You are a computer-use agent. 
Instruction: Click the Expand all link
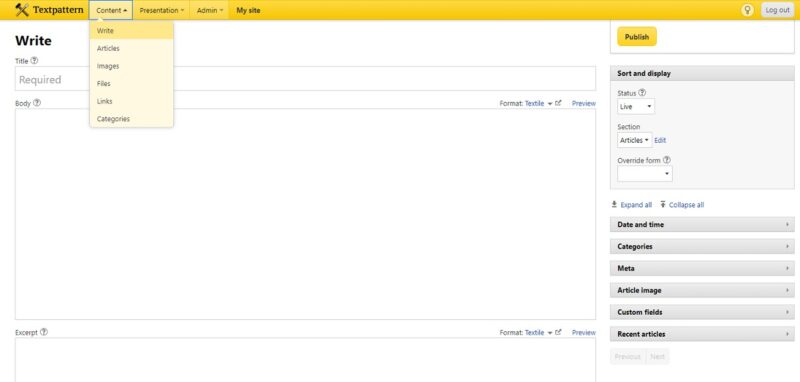point(636,205)
